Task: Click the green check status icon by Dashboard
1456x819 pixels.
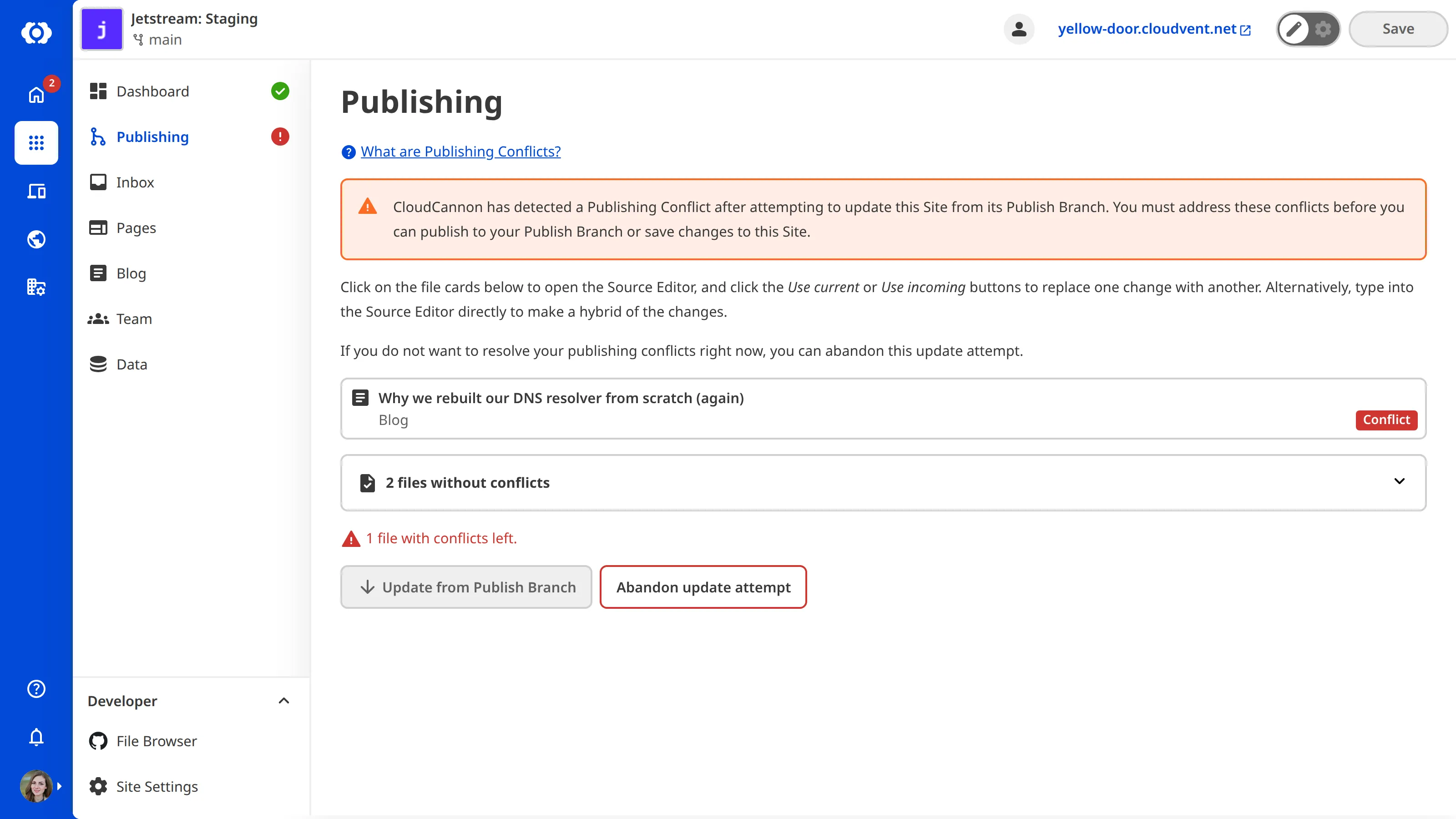Action: click(280, 91)
